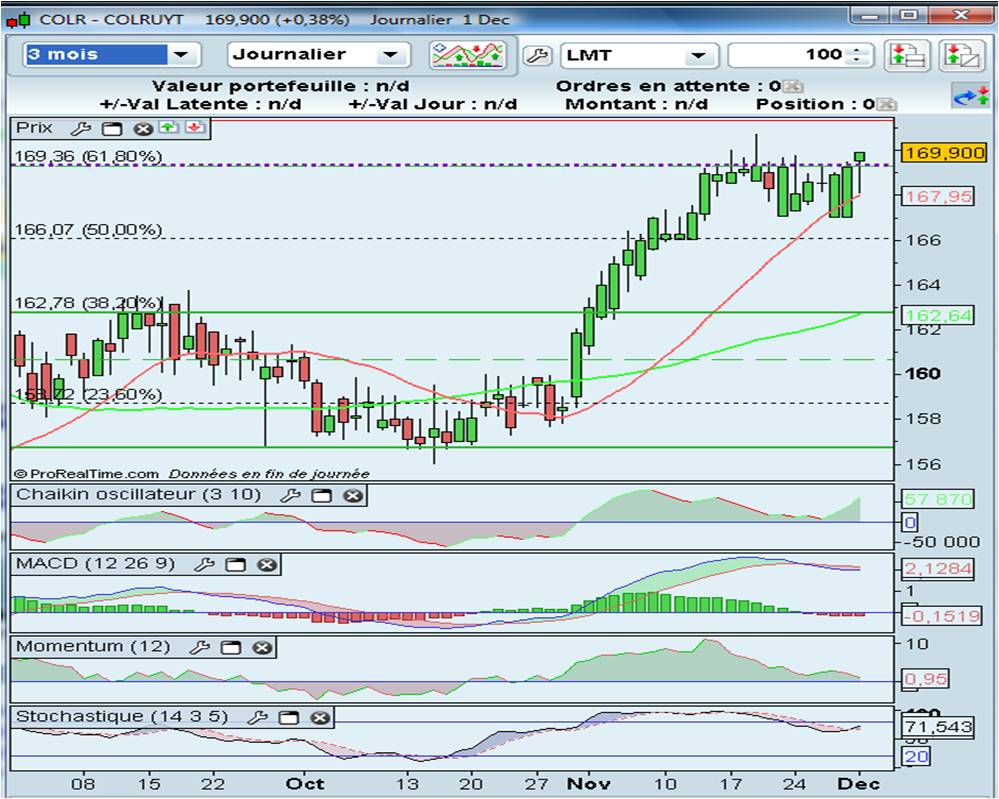999x799 pixels.
Task: Toggle Momentum panel window size
Action: pyautogui.click(x=230, y=648)
